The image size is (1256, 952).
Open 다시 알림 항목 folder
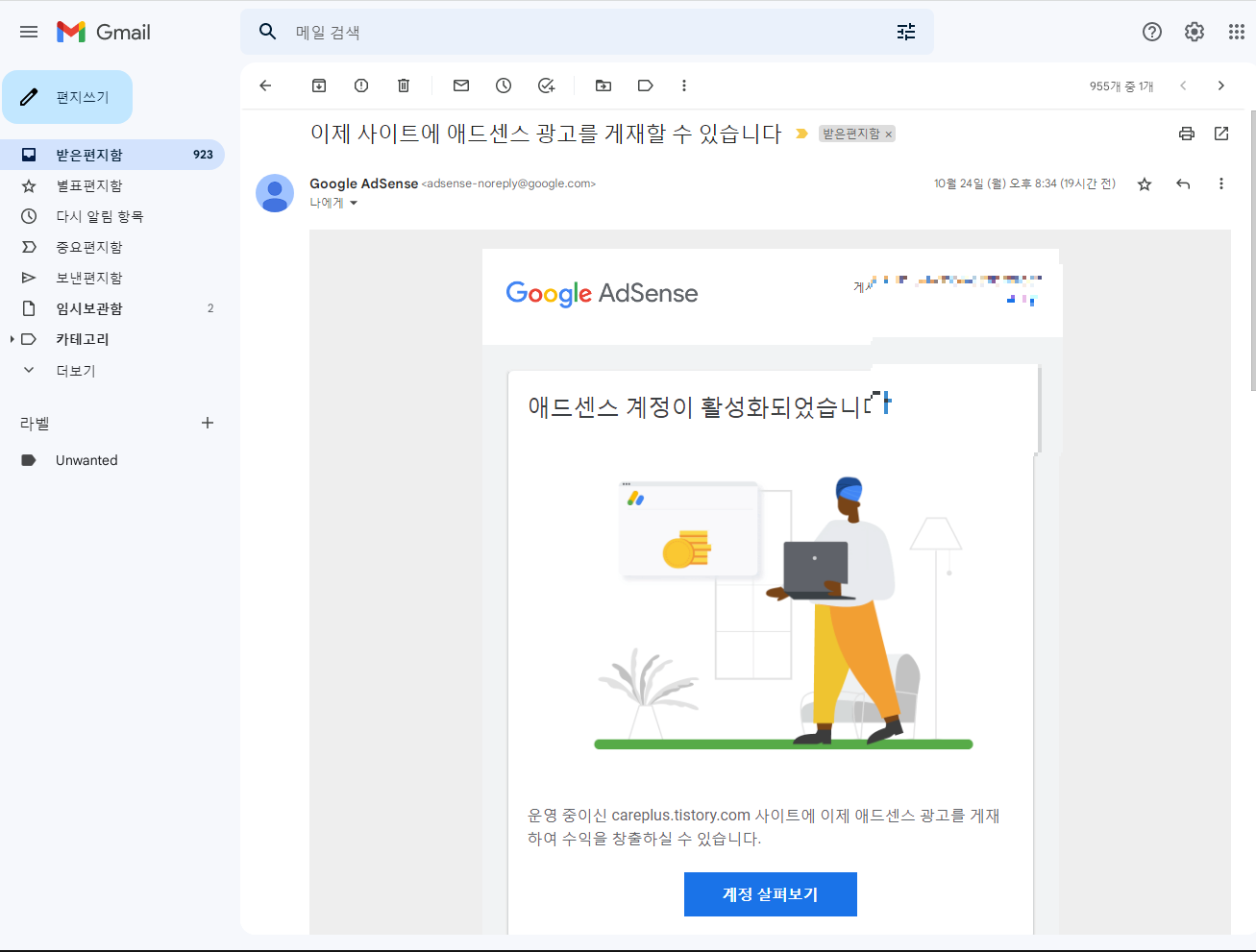click(x=112, y=216)
